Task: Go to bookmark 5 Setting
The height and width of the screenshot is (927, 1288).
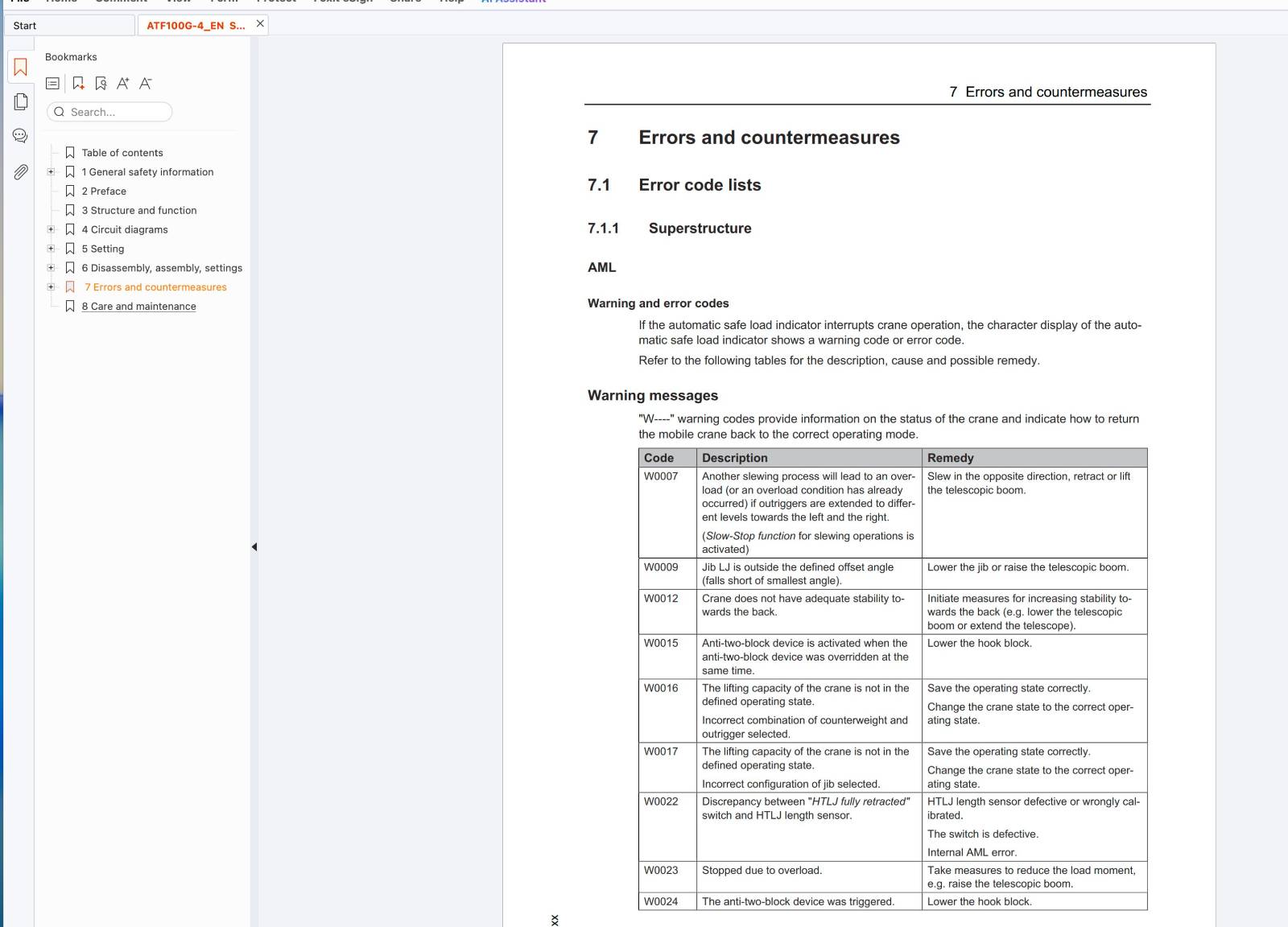Action: coord(103,249)
